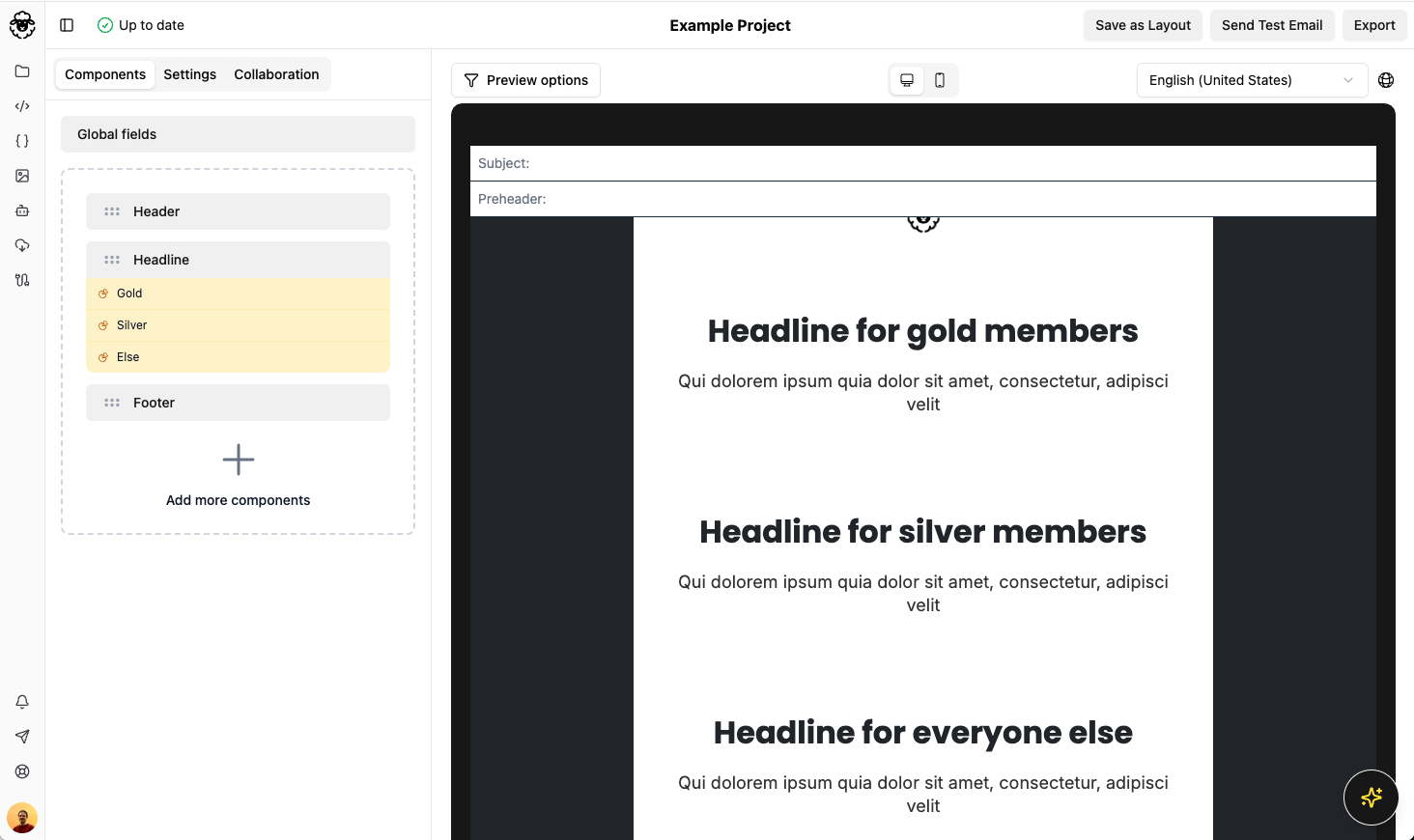Grab the Footer component drag handle

pos(112,403)
